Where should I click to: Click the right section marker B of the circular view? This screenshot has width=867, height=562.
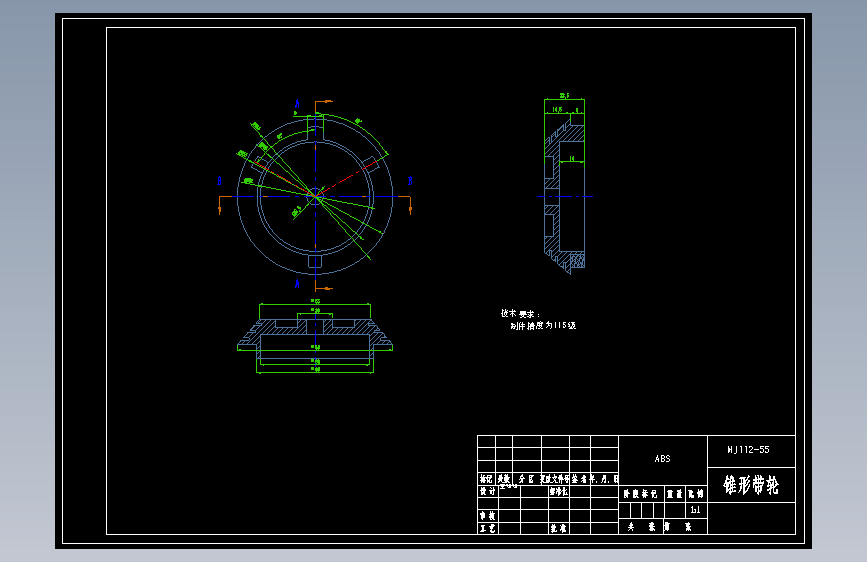(410, 181)
